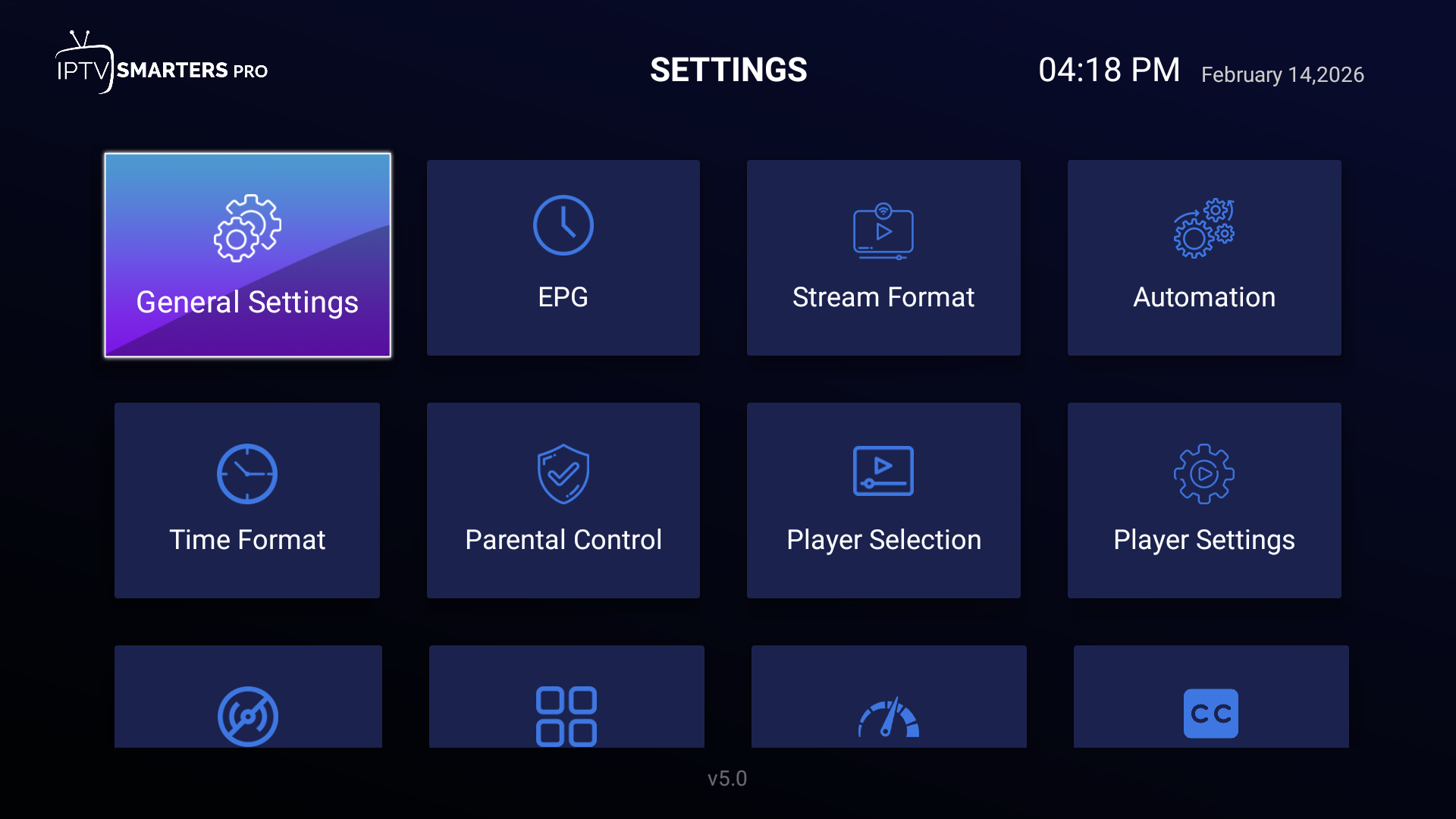Open the General Settings gears icon
Image resolution: width=1456 pixels, height=819 pixels.
(x=247, y=228)
